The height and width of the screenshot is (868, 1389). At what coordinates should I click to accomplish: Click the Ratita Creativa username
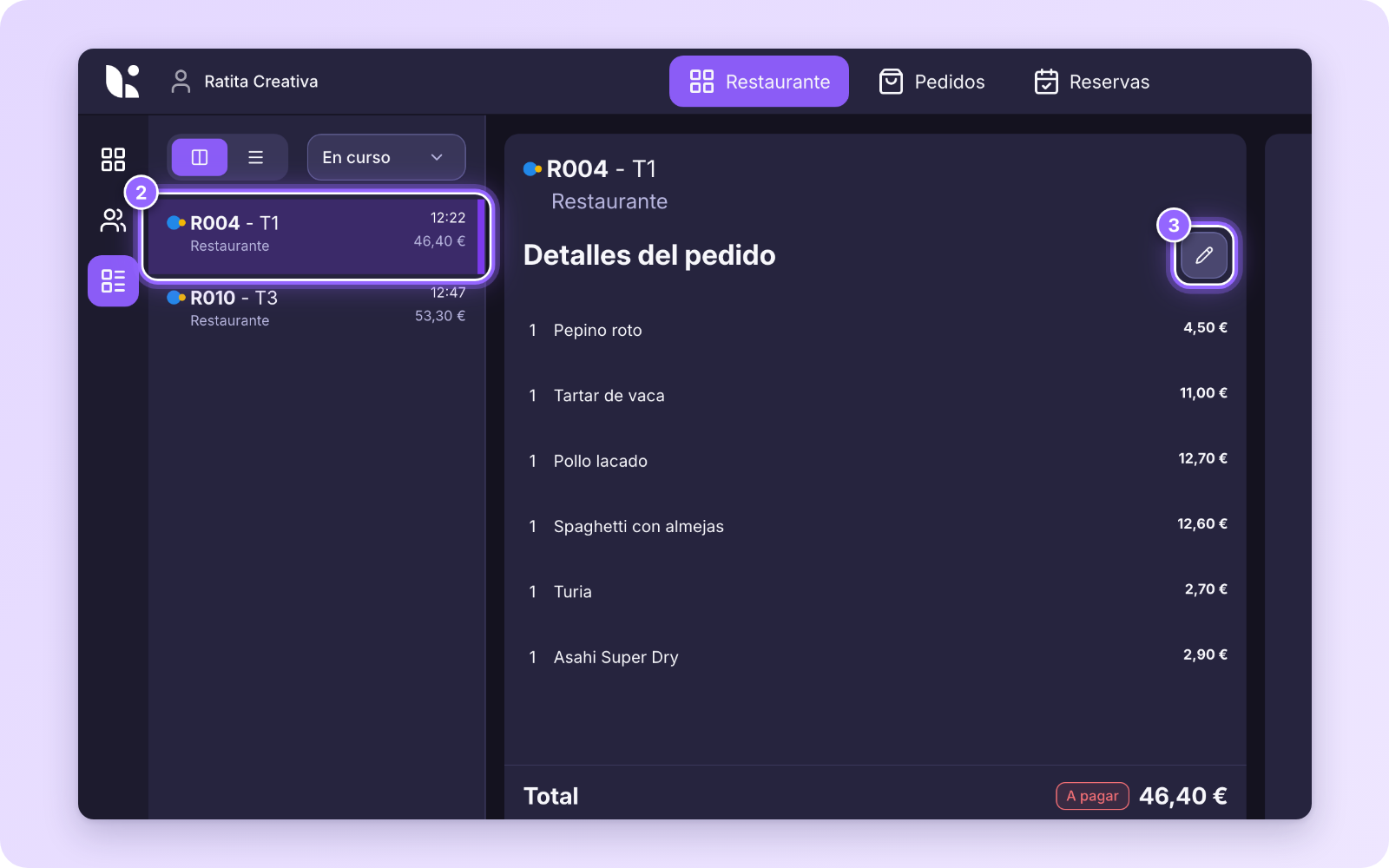tap(260, 82)
